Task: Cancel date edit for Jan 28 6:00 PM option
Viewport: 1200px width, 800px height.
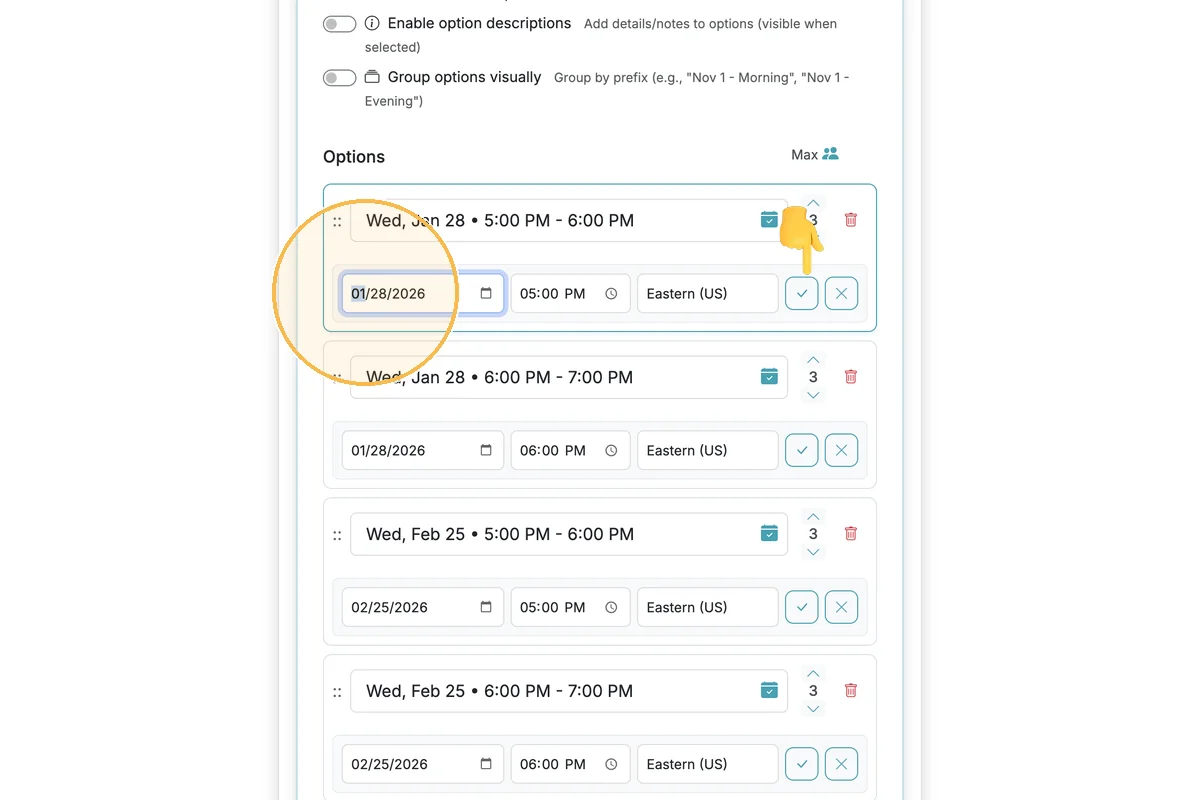Action: [x=841, y=451]
